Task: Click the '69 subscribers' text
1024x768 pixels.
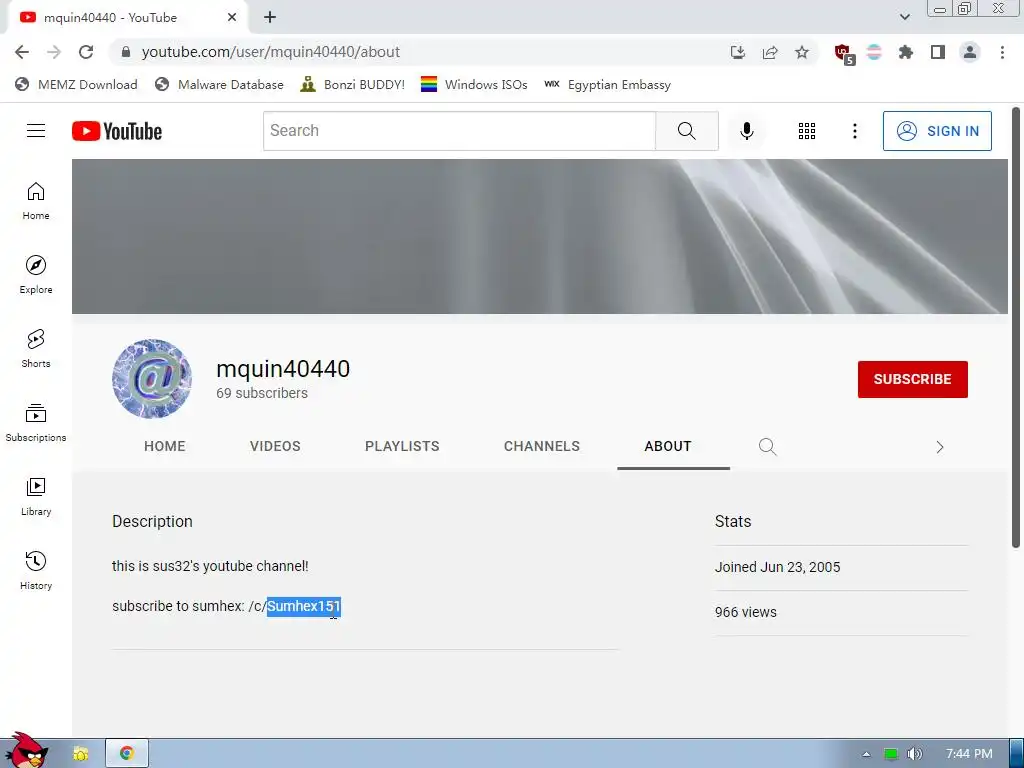Action: click(262, 393)
